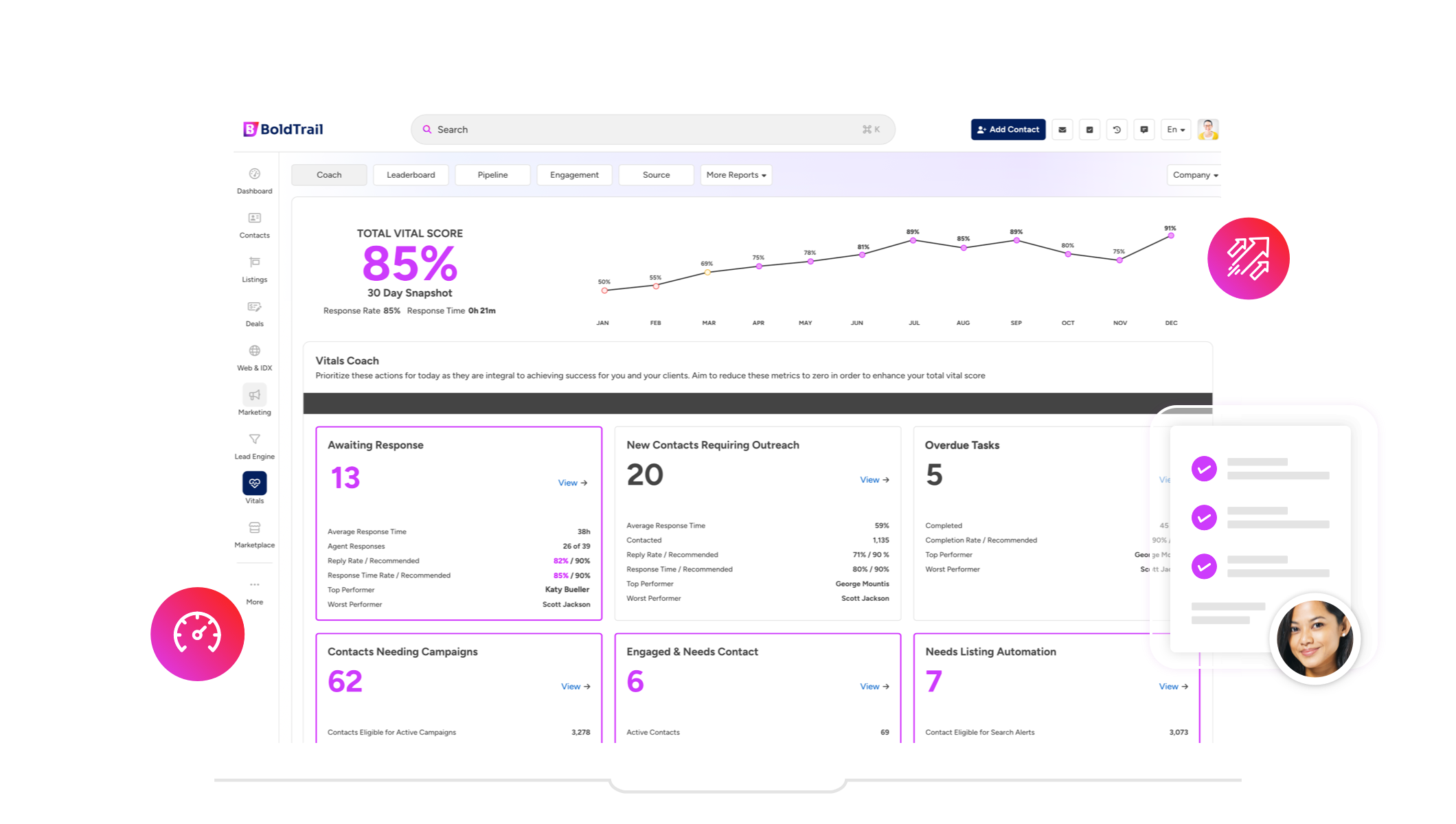
Task: Click the Lead Engine funnel icon
Action: [x=254, y=439]
